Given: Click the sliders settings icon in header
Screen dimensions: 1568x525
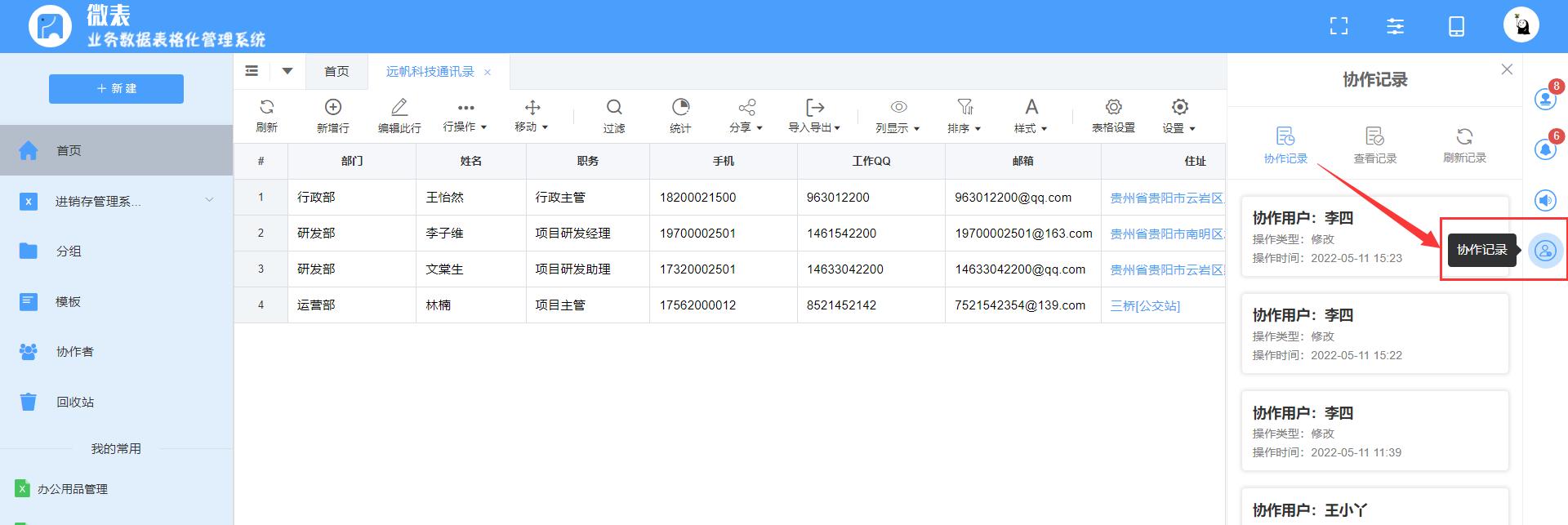Looking at the screenshot, I should [1396, 26].
